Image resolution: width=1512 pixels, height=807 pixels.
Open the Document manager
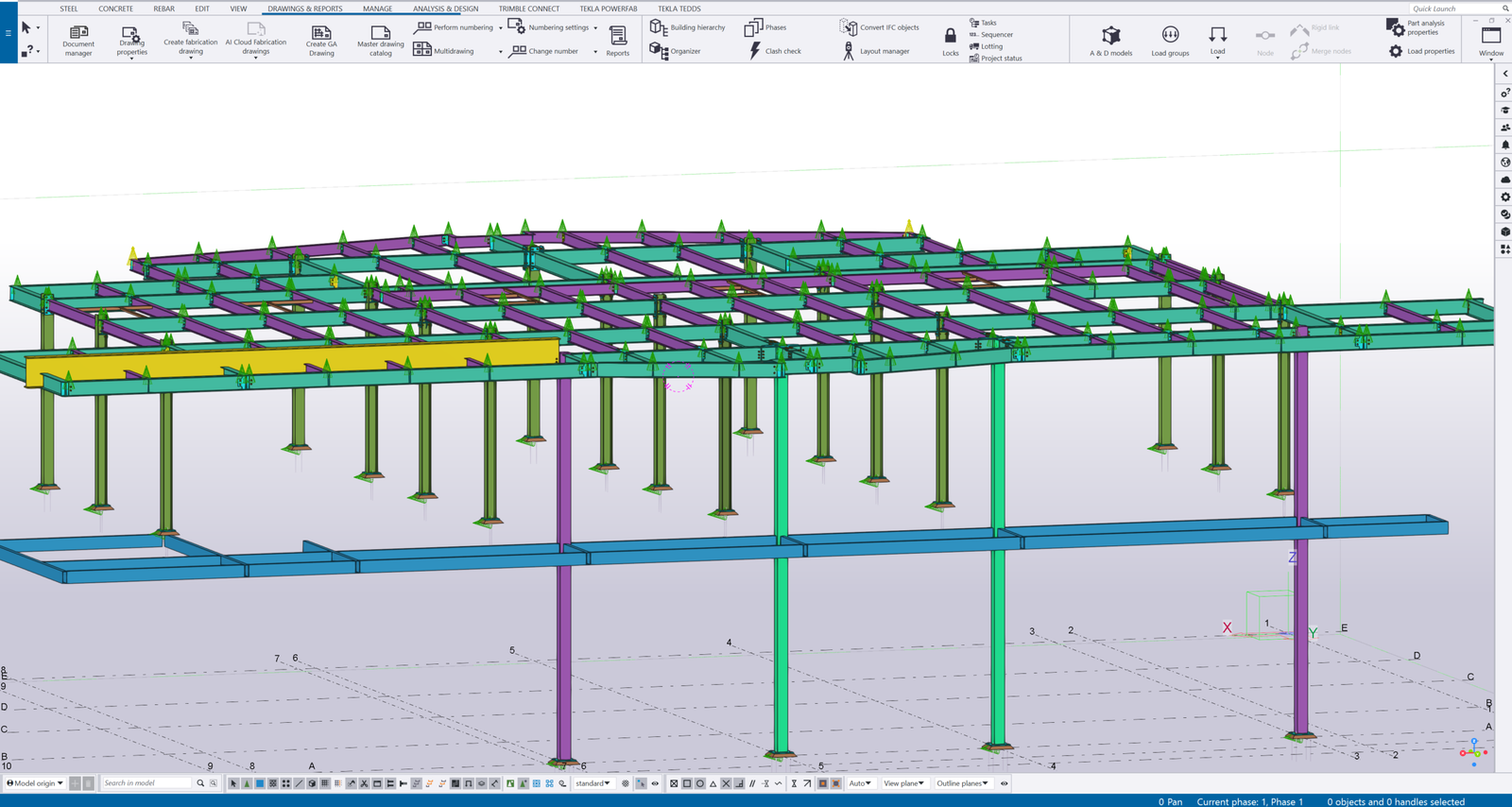(78, 40)
